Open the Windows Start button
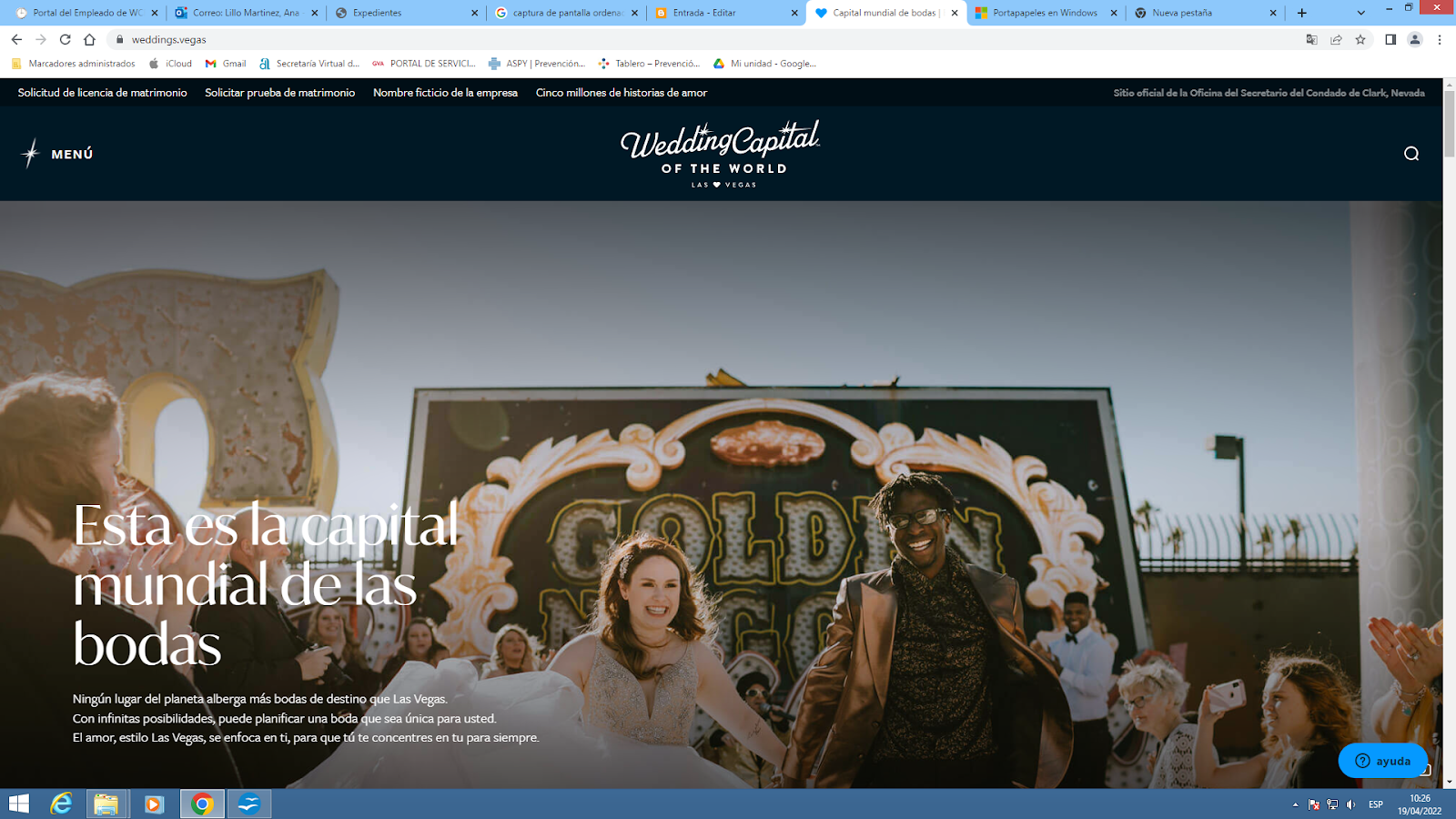Image resolution: width=1456 pixels, height=819 pixels. tap(19, 804)
